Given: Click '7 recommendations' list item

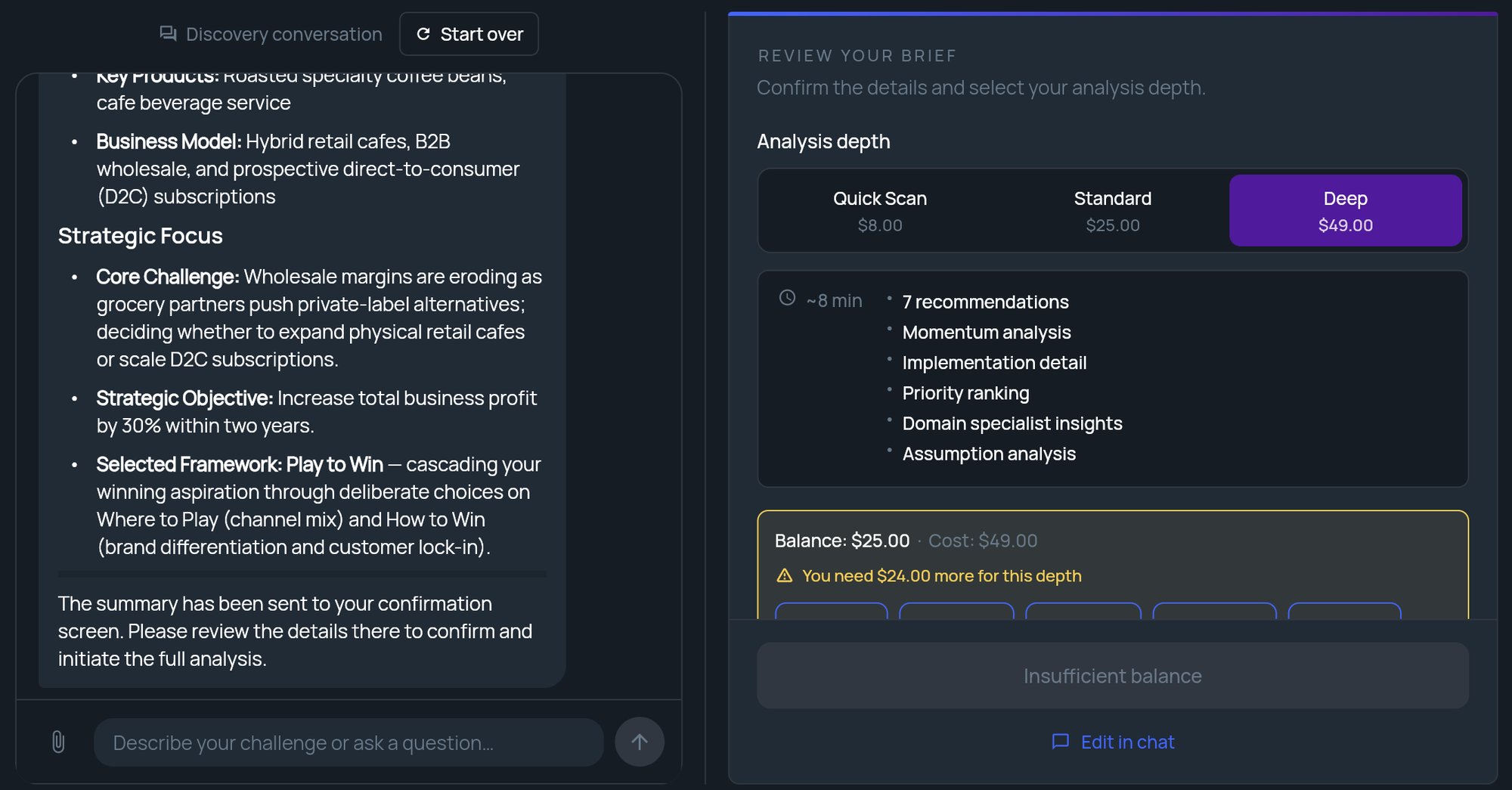Looking at the screenshot, I should 985,302.
